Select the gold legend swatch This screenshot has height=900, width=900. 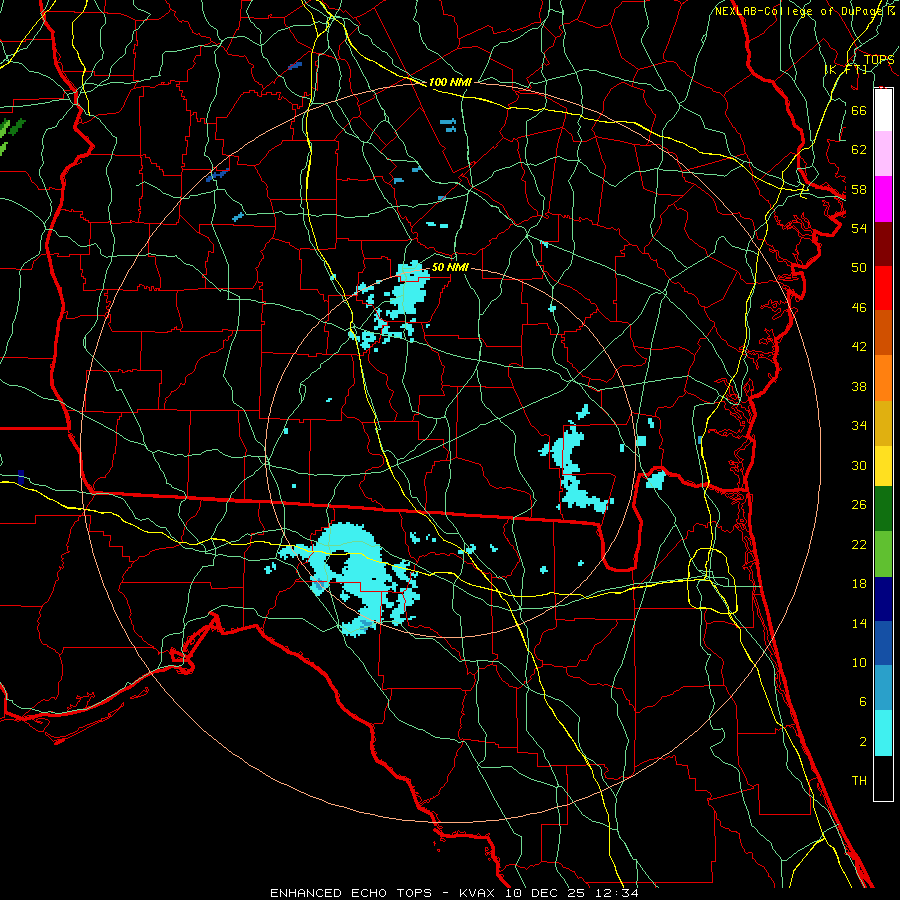[x=883, y=423]
